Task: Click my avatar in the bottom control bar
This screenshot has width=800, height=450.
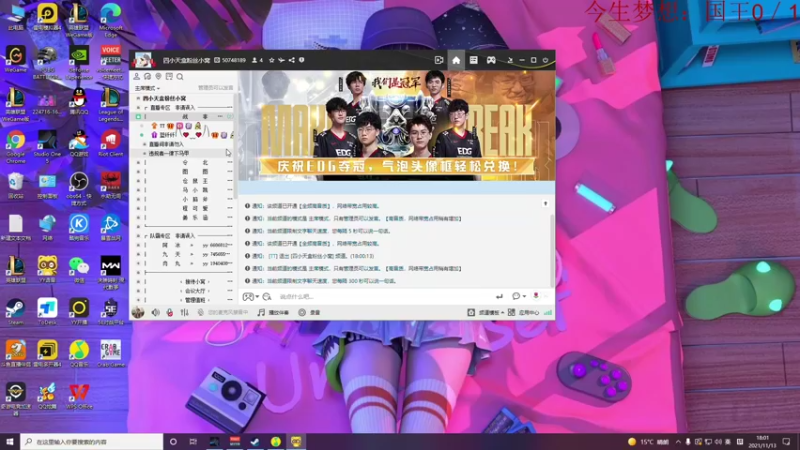Action: pos(138,312)
